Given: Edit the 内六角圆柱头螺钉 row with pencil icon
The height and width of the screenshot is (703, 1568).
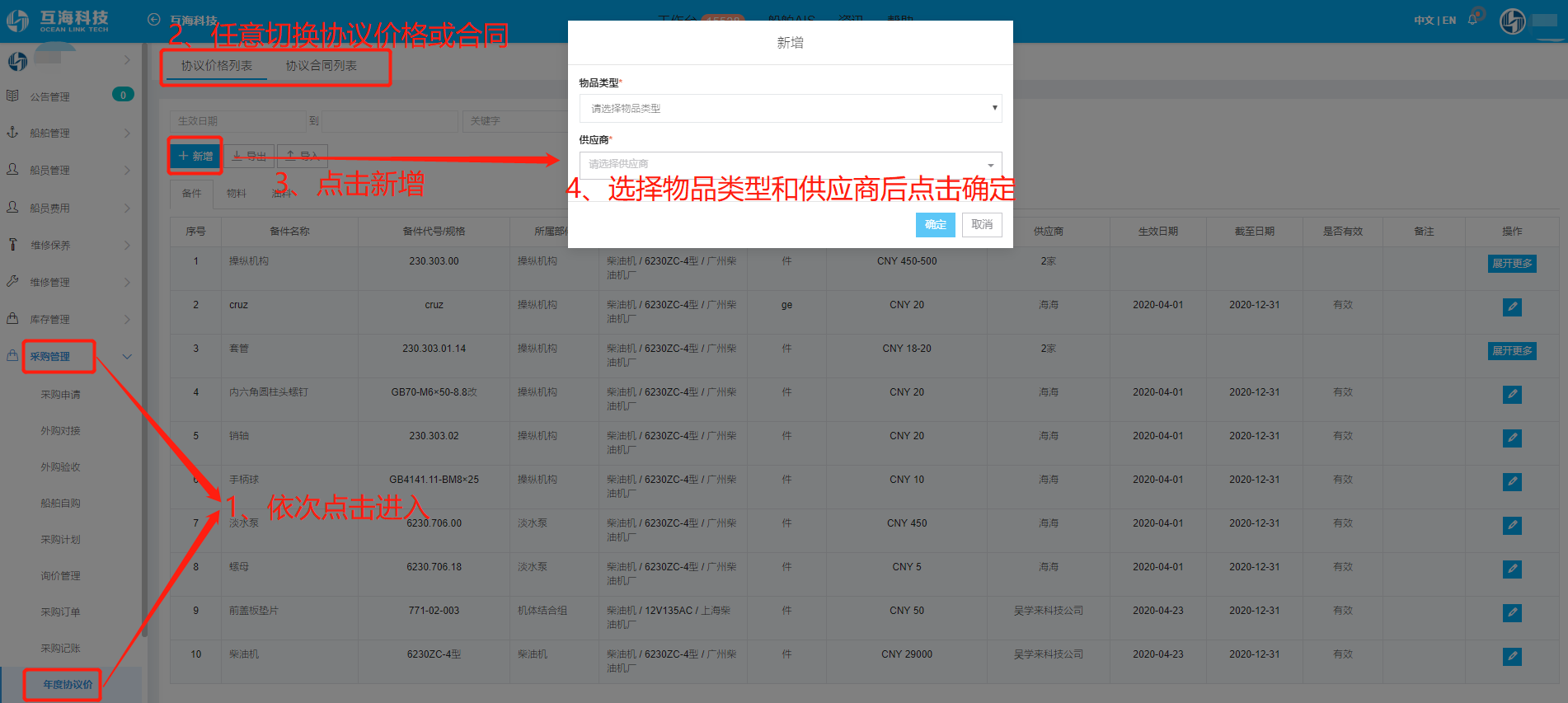Looking at the screenshot, I should pos(1512,394).
